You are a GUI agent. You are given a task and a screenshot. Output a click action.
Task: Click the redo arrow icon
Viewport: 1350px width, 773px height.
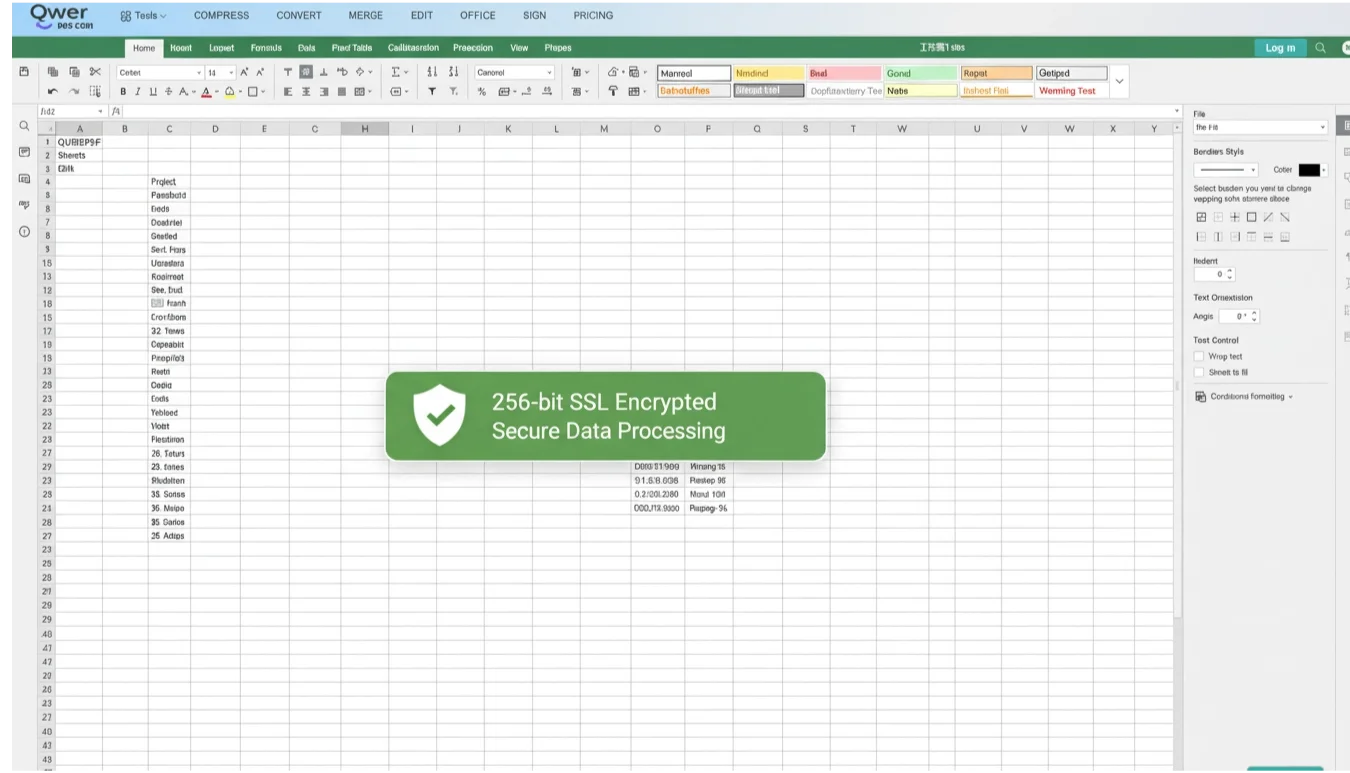point(73,91)
